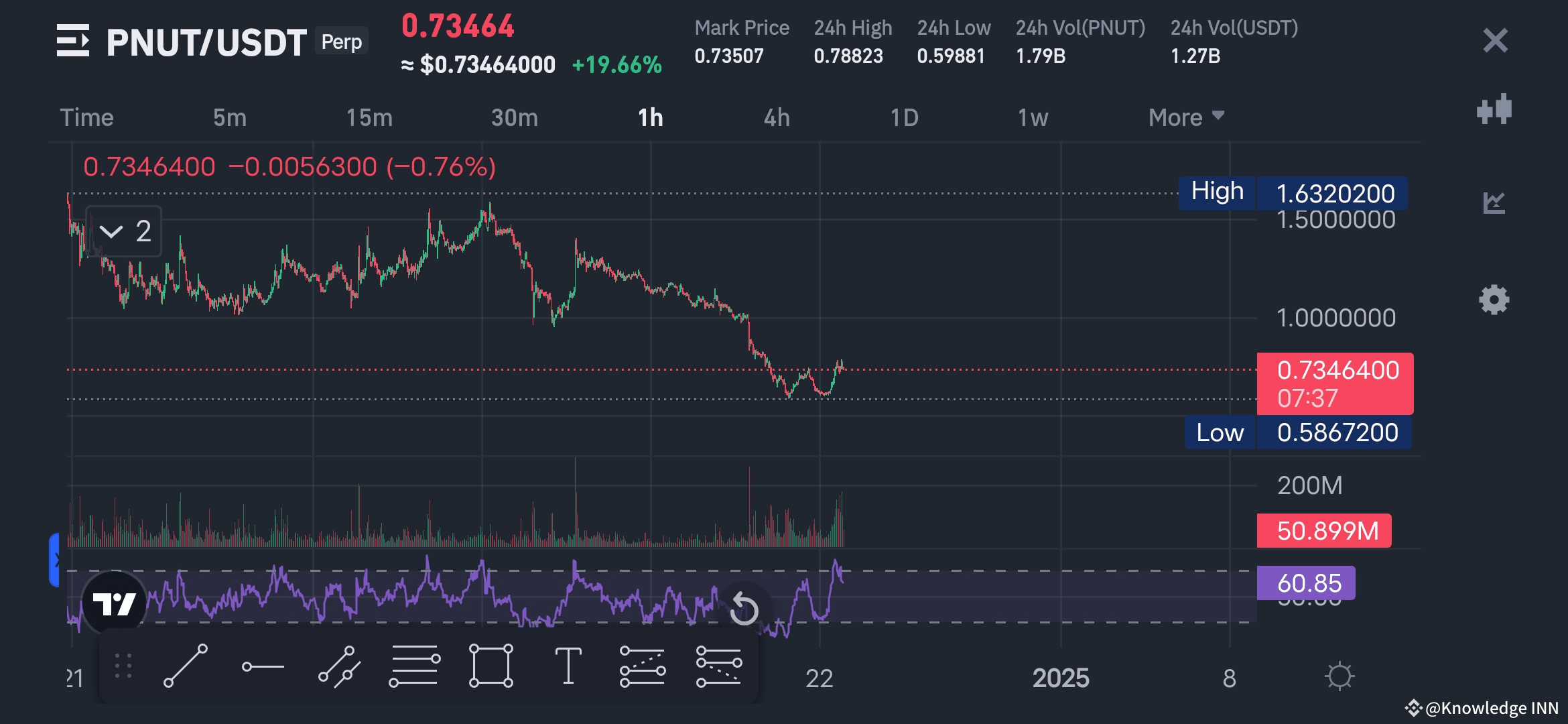
Task: Expand the More timeframes dropdown
Action: pyautogui.click(x=1186, y=117)
